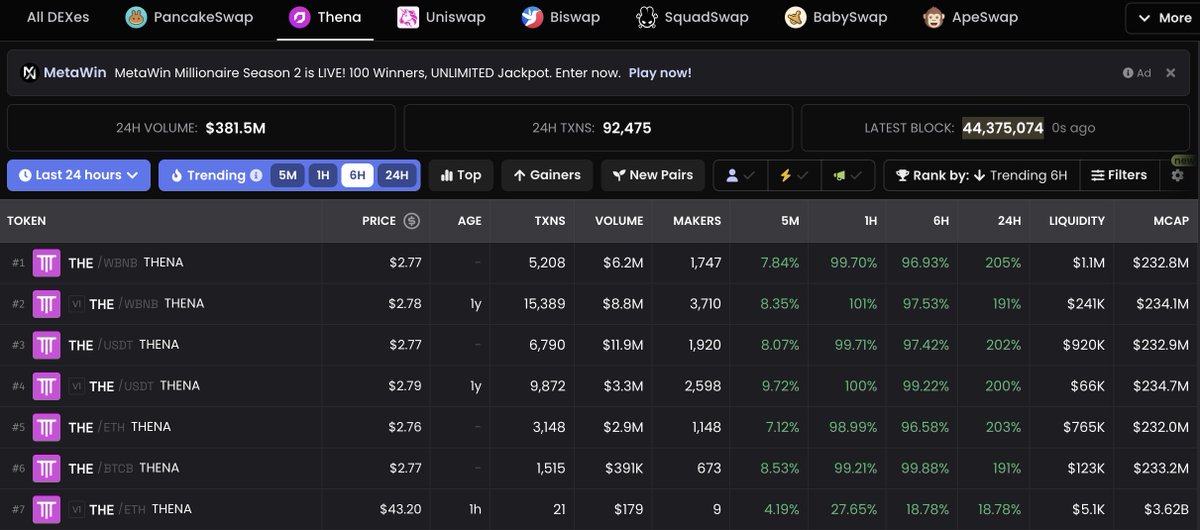Show the All DEXes tab

(x=56, y=17)
